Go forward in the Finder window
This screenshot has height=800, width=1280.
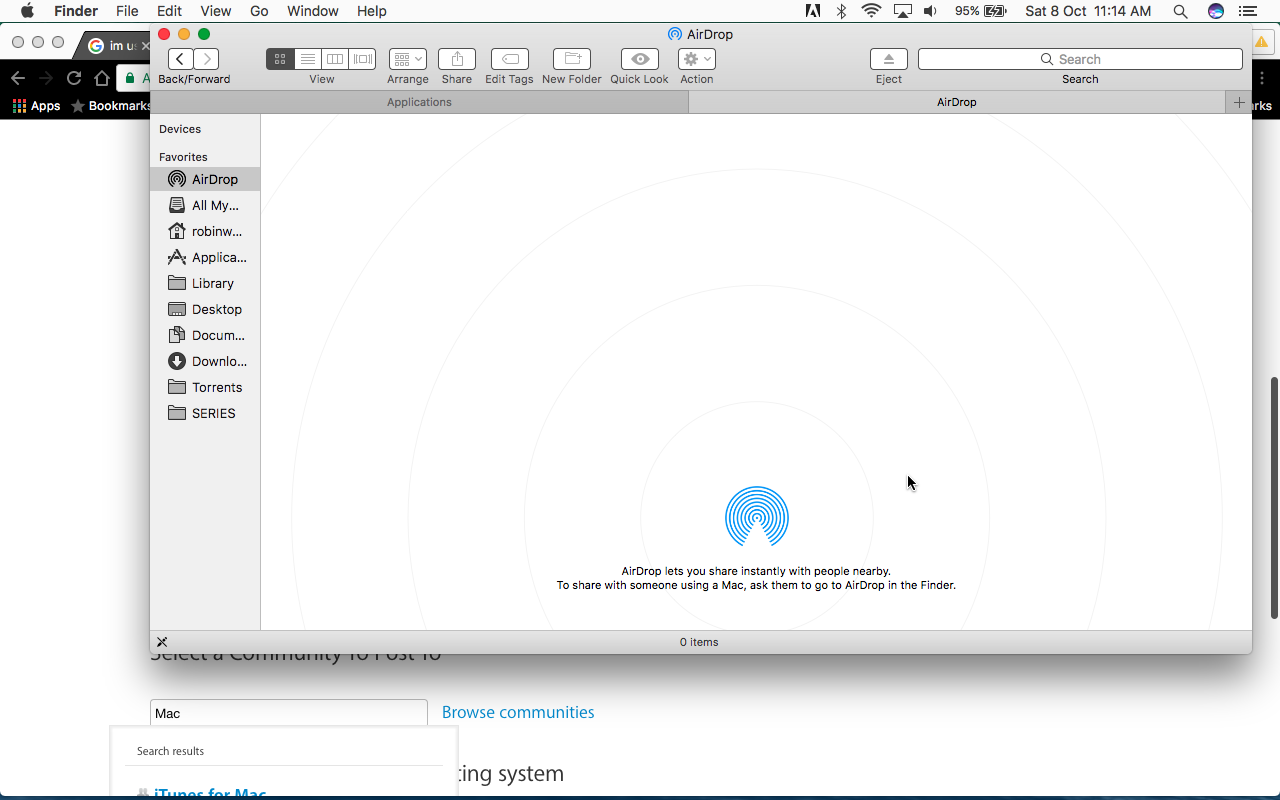(206, 59)
